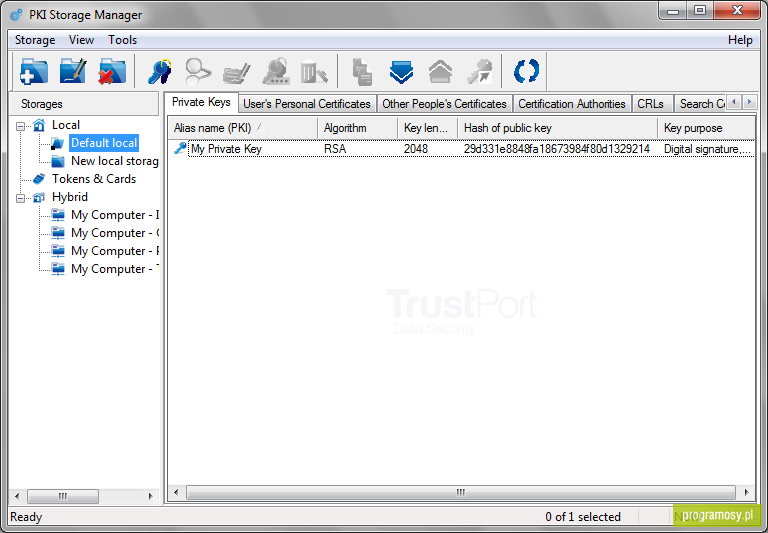Click the grayed certificate request icon
The height and width of the screenshot is (533, 768).
click(237, 73)
